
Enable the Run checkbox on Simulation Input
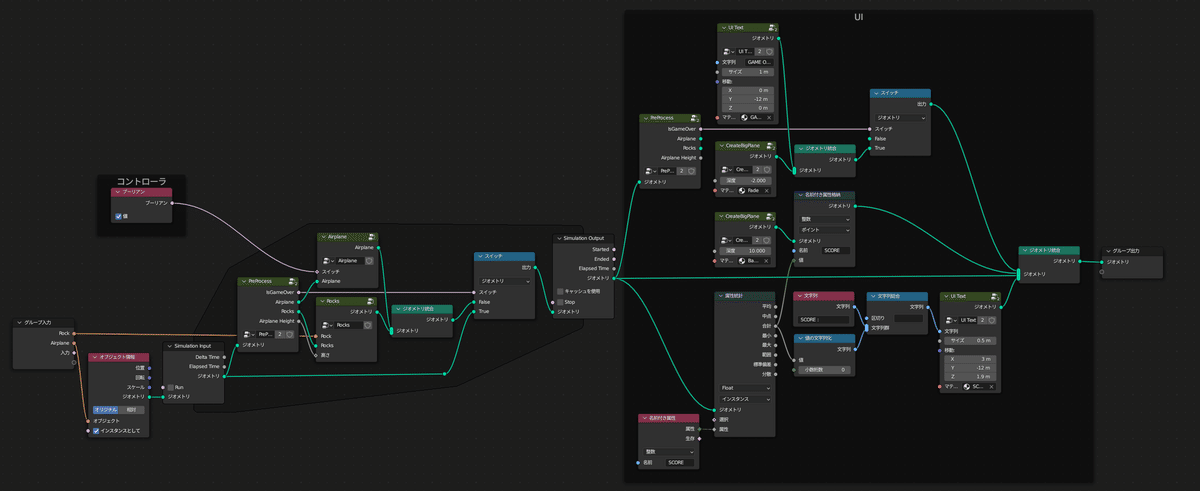pyautogui.click(x=170, y=387)
